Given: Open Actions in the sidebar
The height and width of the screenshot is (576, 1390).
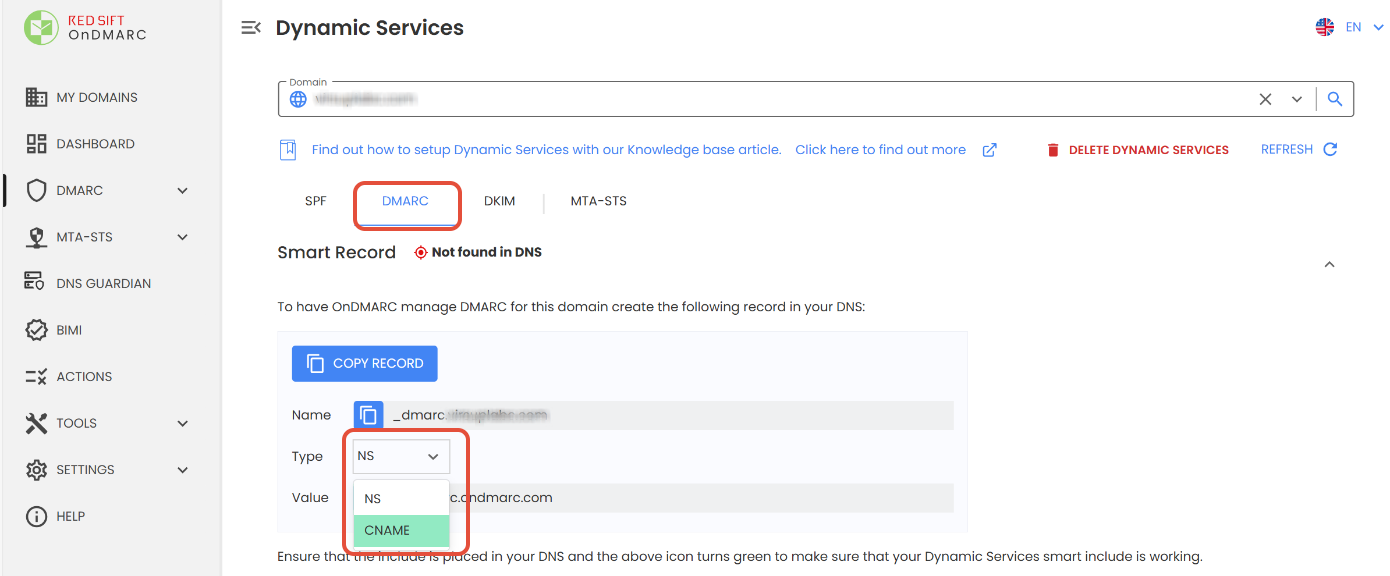Looking at the screenshot, I should [84, 377].
